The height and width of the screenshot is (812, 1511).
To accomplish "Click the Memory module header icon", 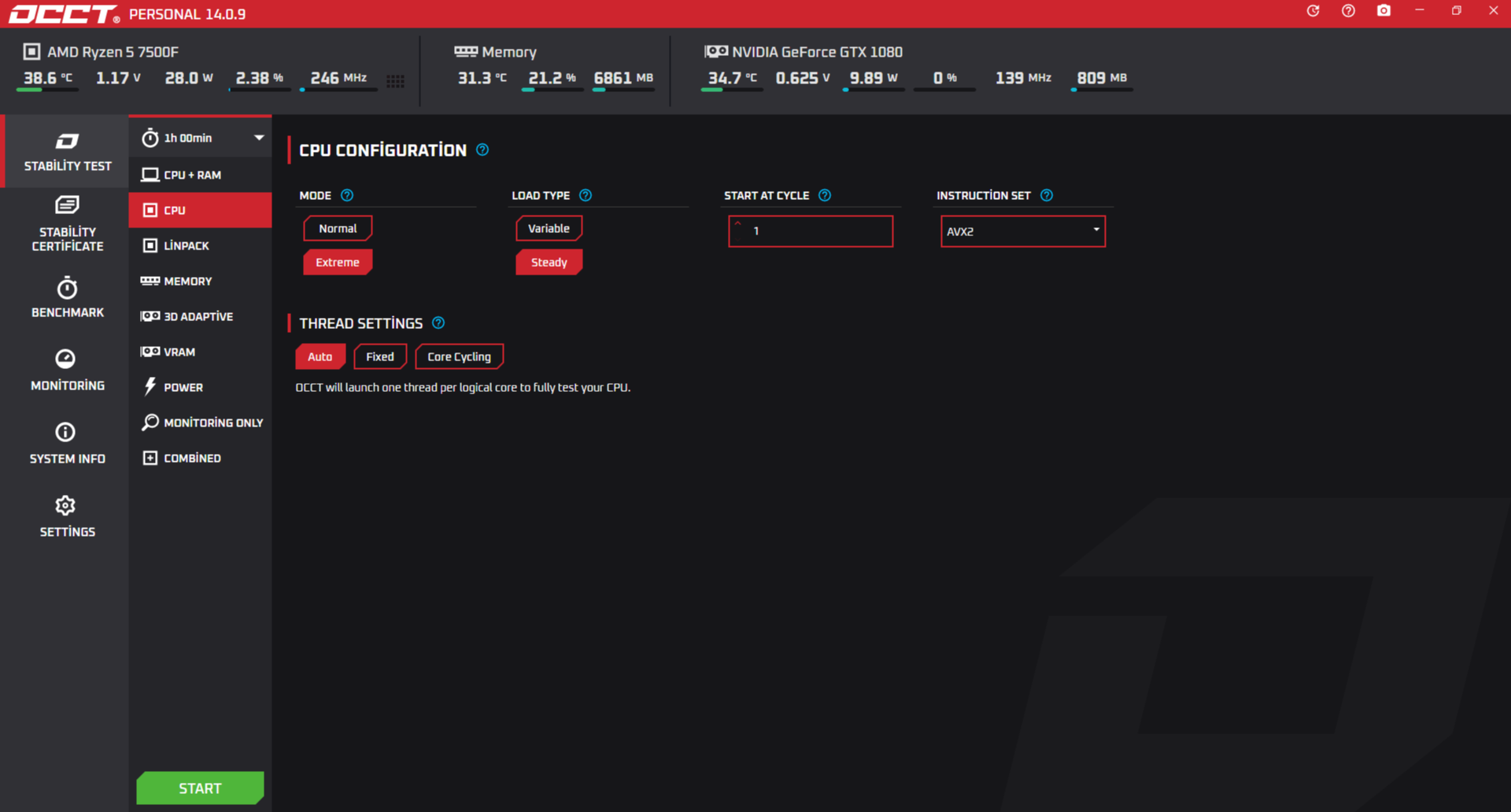I will 466,51.
